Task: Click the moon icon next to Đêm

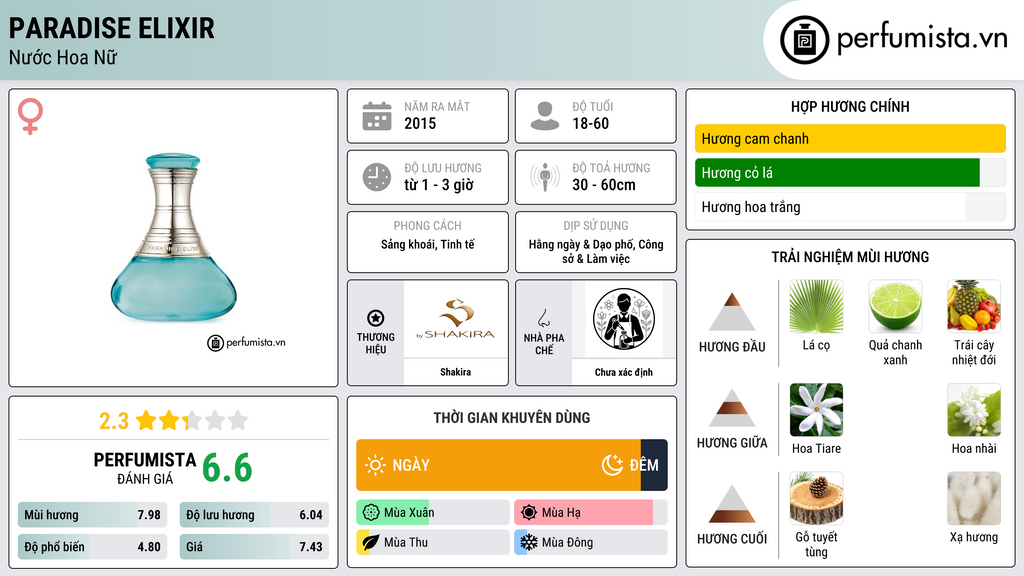Action: pyautogui.click(x=612, y=465)
